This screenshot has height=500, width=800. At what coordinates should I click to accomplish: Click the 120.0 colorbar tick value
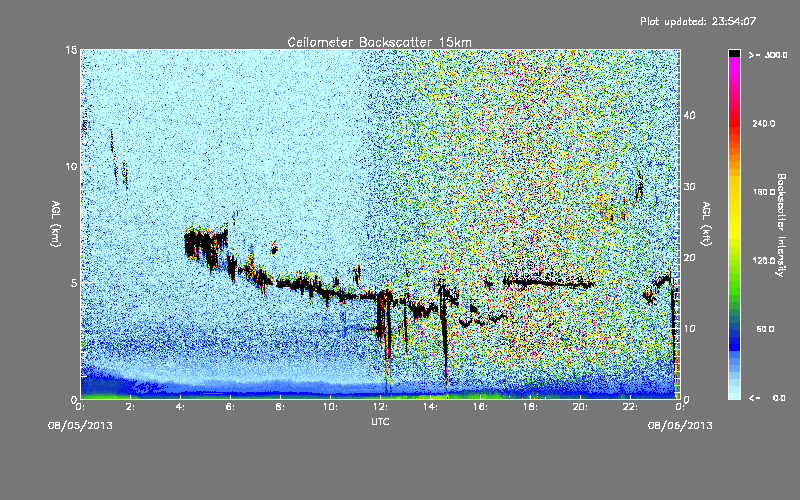pyautogui.click(x=764, y=260)
